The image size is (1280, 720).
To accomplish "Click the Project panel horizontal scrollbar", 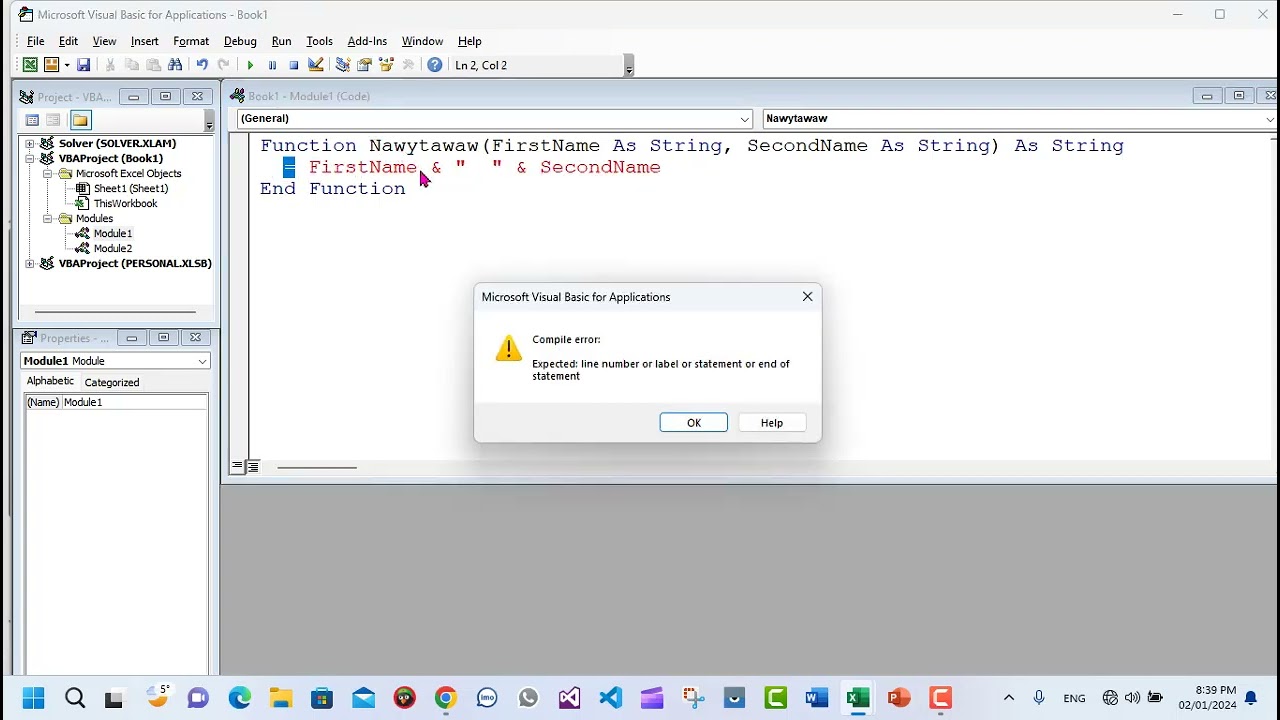I will coord(115,311).
